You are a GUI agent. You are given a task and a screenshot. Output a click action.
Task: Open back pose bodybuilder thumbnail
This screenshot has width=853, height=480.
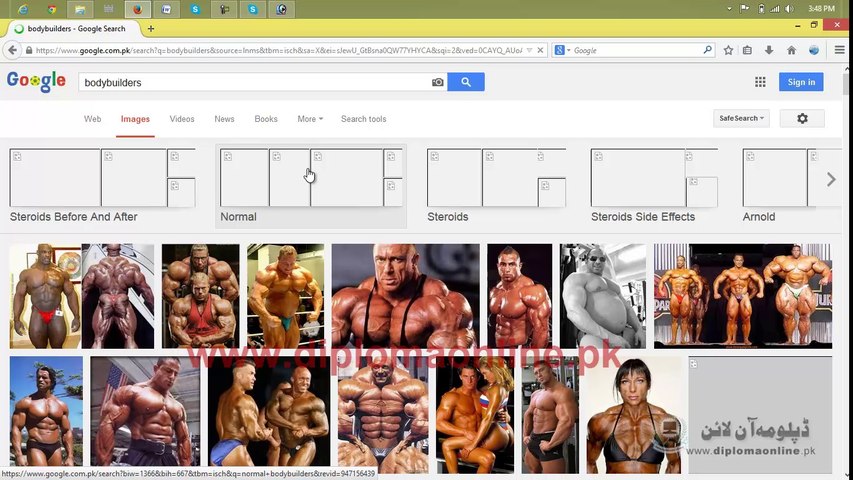click(118, 296)
